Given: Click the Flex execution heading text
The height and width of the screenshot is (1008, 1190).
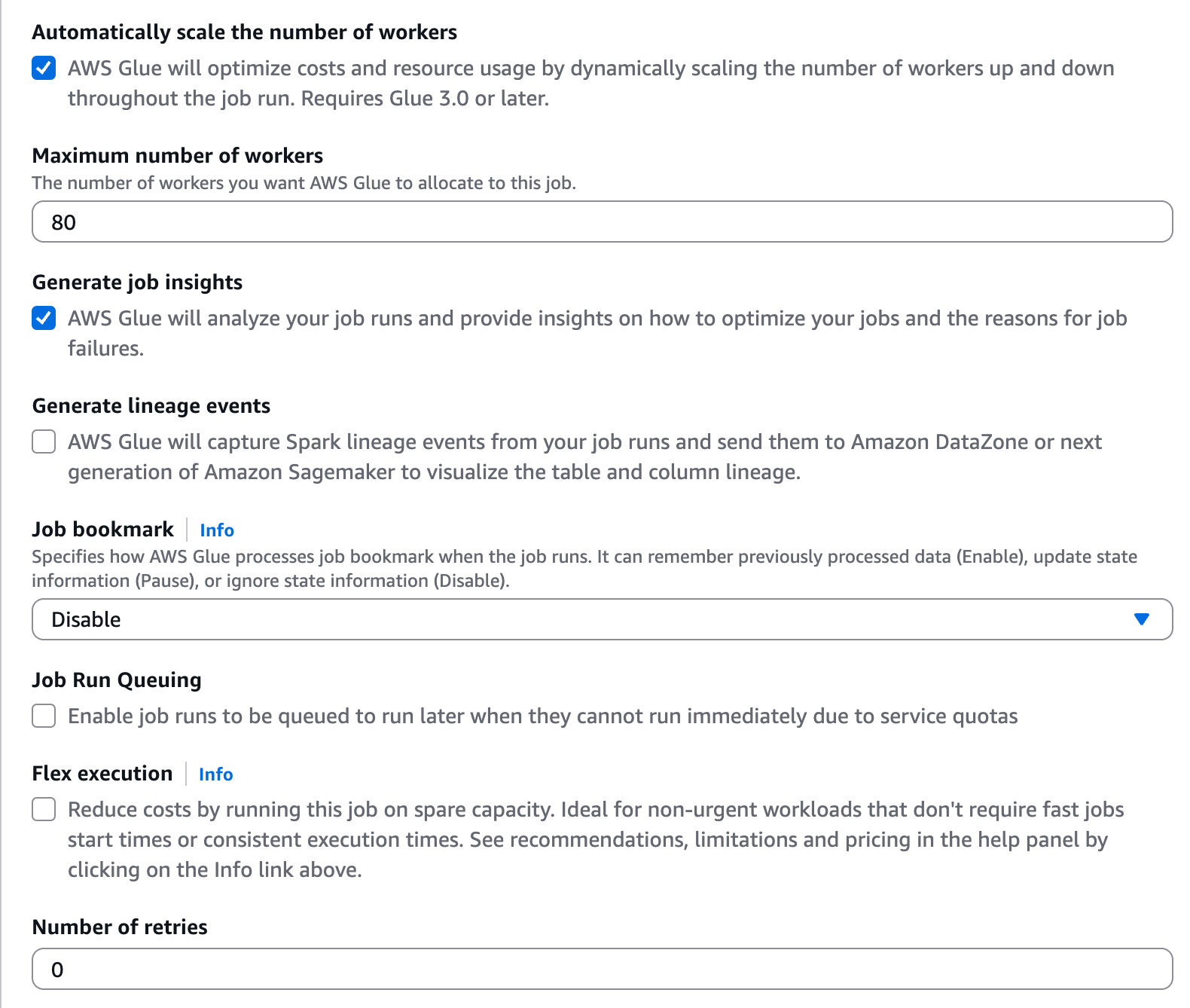Looking at the screenshot, I should pyautogui.click(x=102, y=774).
